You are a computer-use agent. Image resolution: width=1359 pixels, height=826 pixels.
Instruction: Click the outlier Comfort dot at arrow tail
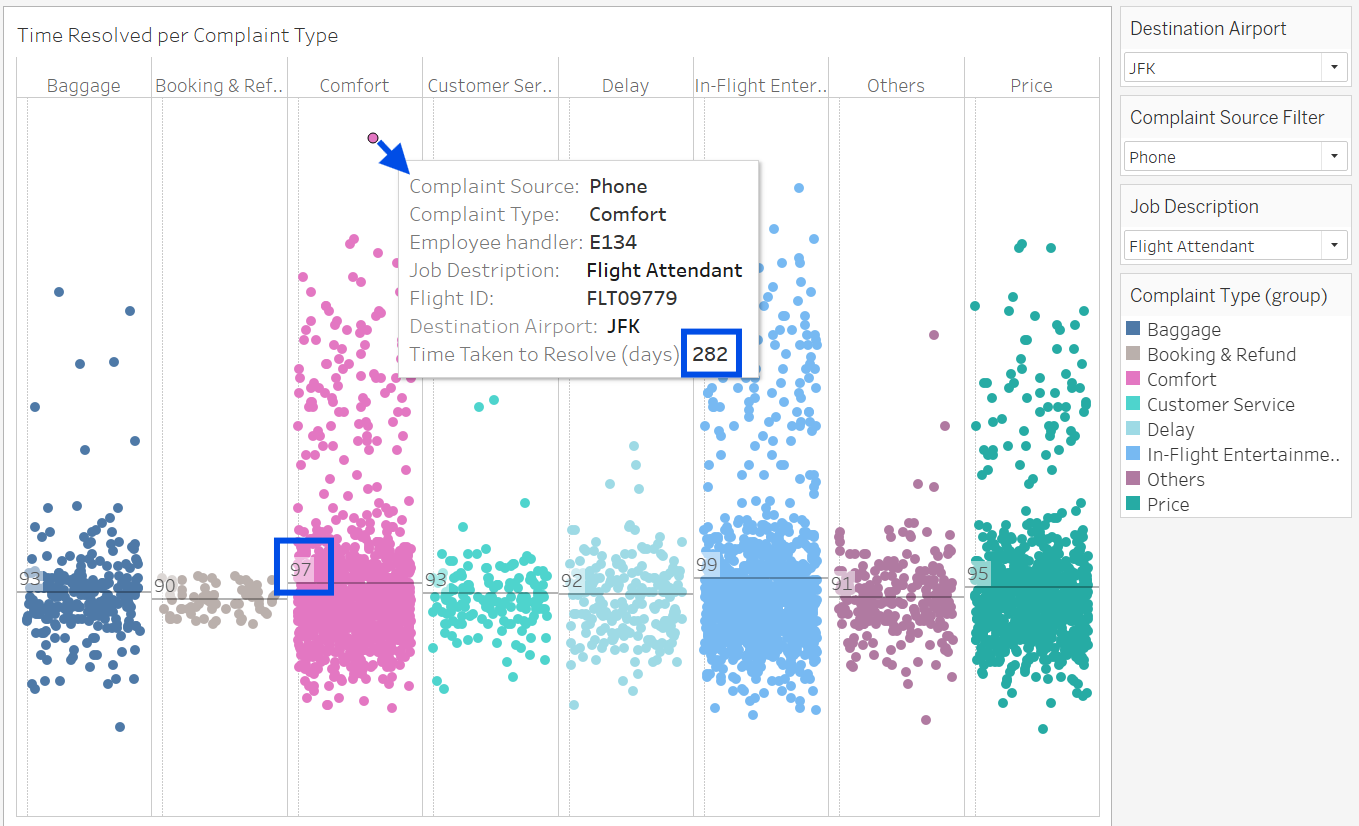tap(373, 138)
